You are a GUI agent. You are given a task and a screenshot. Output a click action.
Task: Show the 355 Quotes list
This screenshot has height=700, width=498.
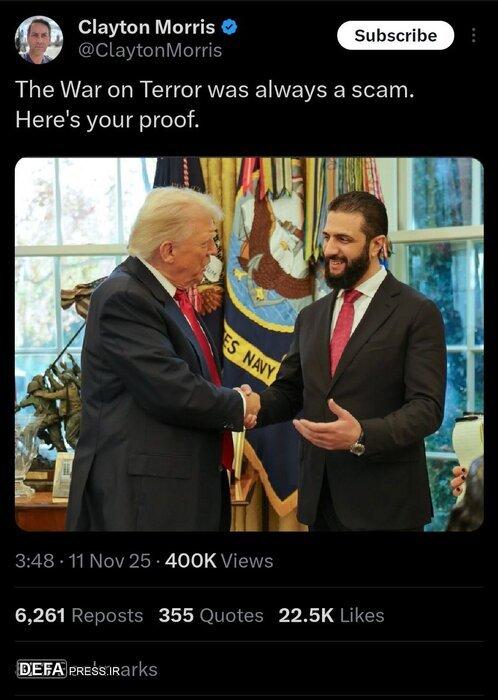point(211,616)
